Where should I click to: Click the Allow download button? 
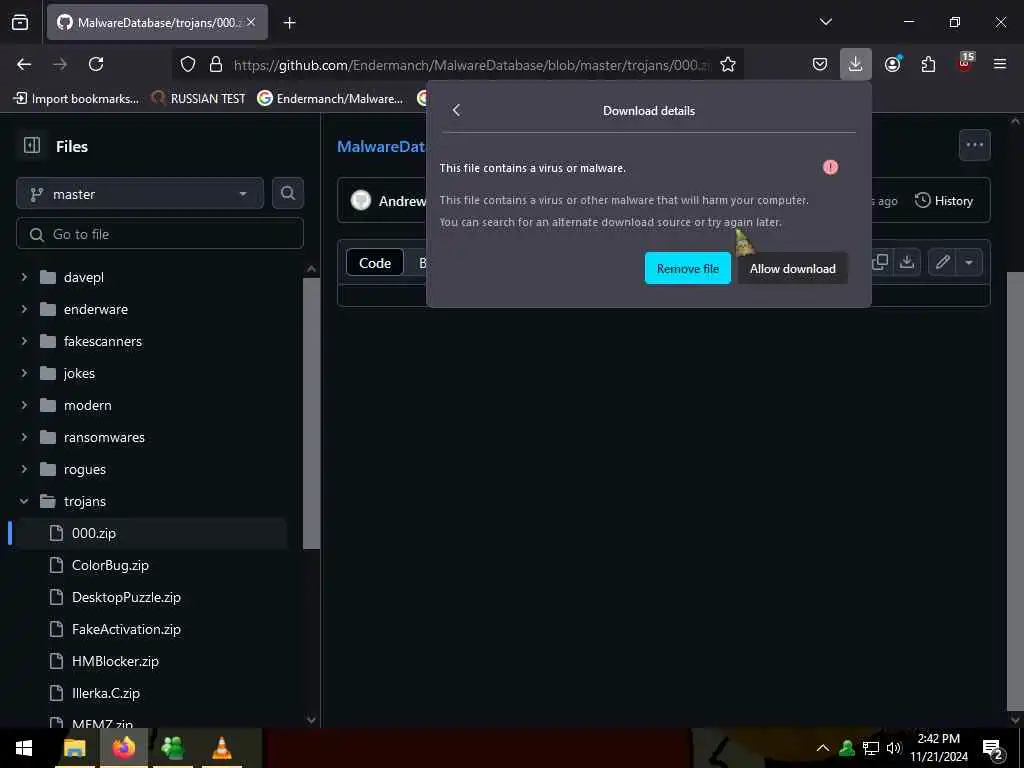point(793,268)
